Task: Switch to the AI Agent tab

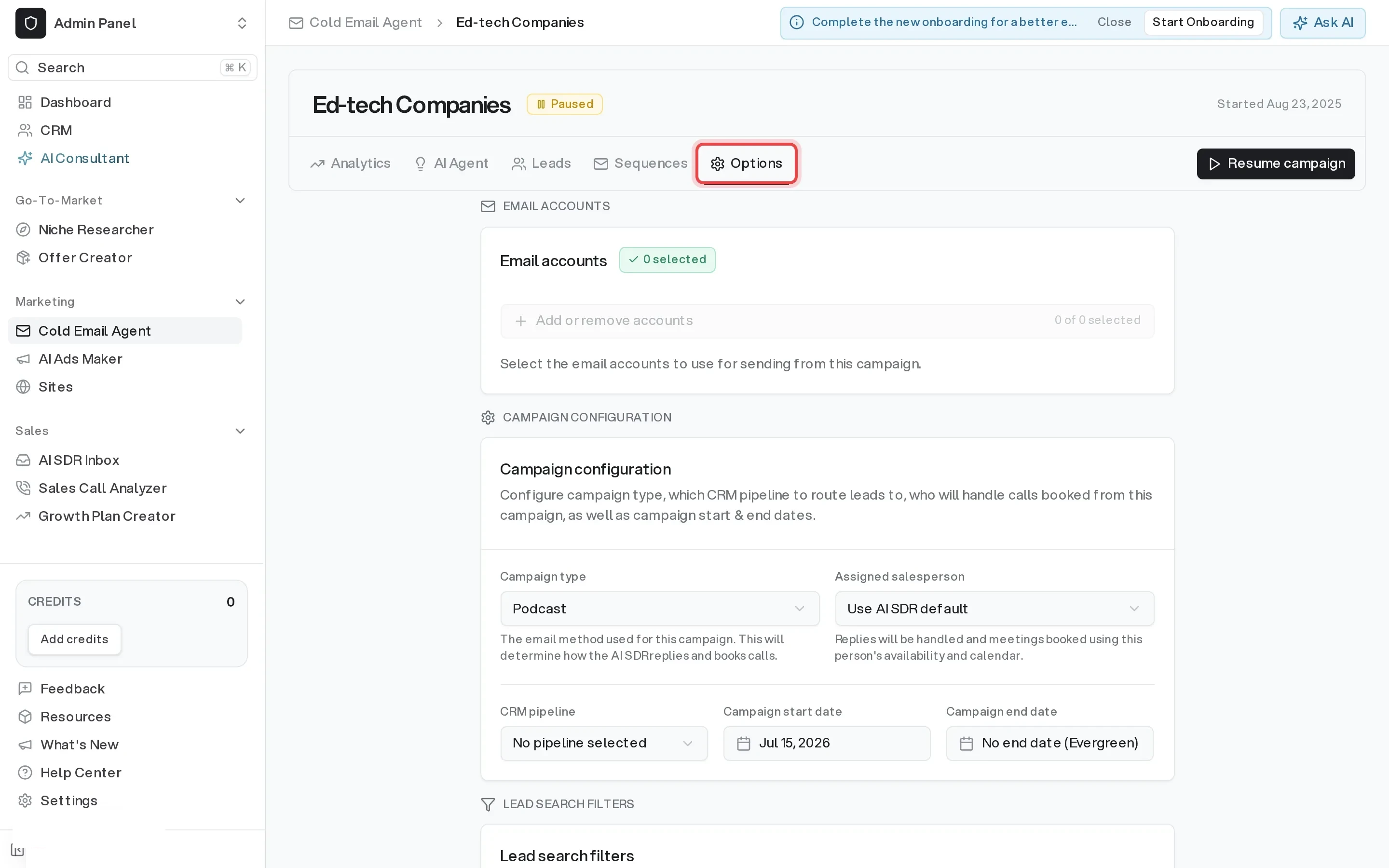Action: 451,163
